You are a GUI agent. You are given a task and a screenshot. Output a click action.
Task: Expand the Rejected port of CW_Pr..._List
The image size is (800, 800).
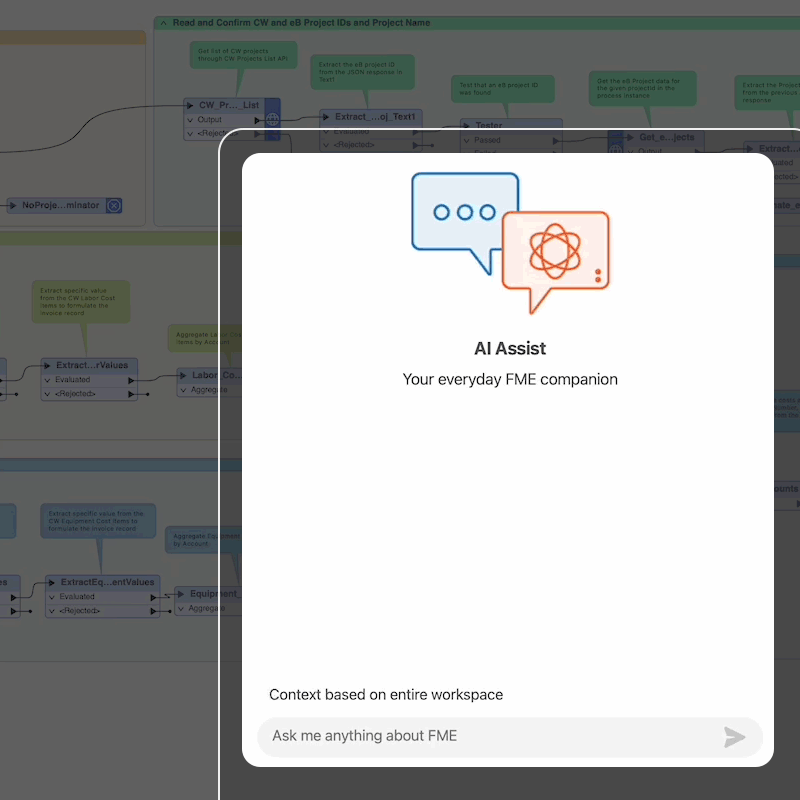pyautogui.click(x=190, y=134)
